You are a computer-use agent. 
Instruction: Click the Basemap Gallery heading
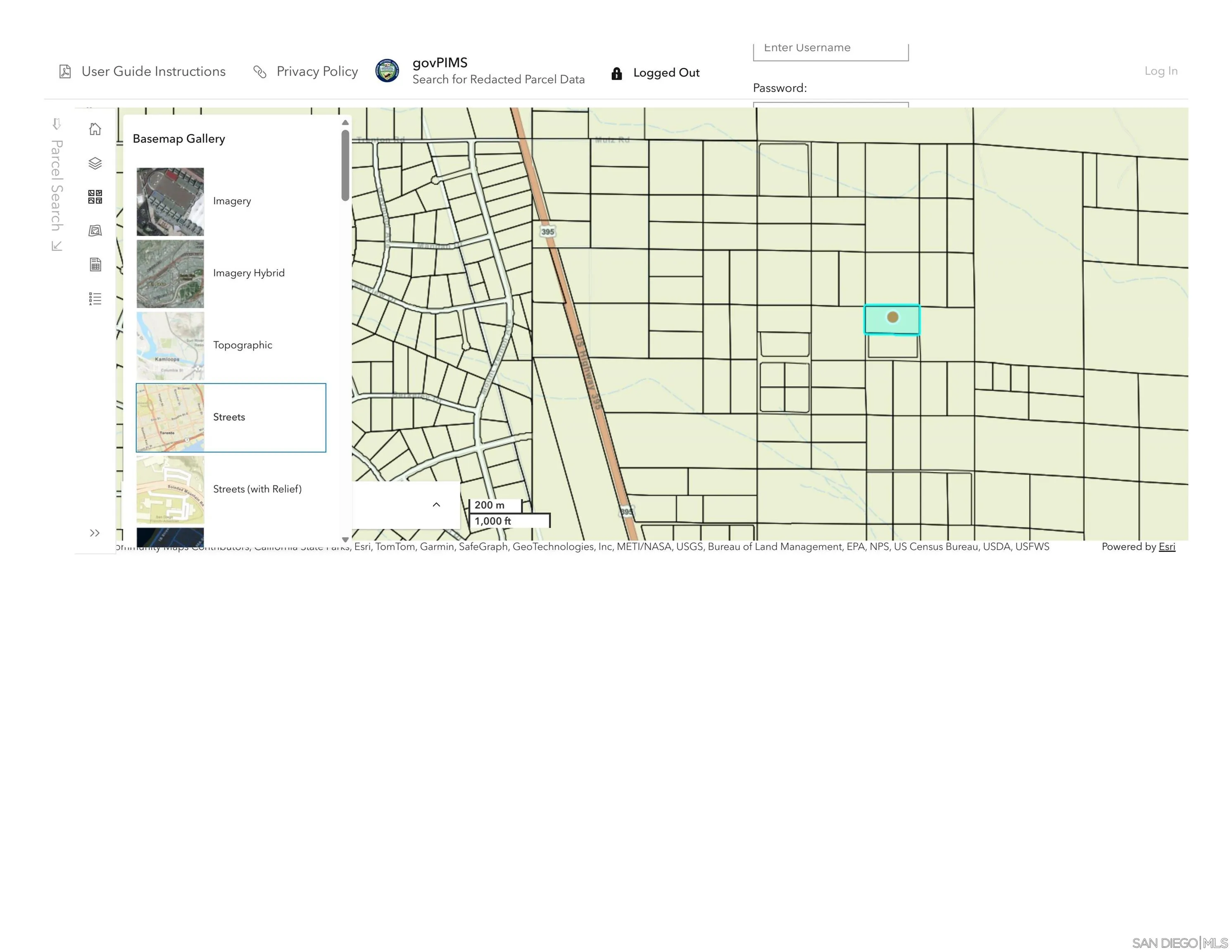coord(179,139)
